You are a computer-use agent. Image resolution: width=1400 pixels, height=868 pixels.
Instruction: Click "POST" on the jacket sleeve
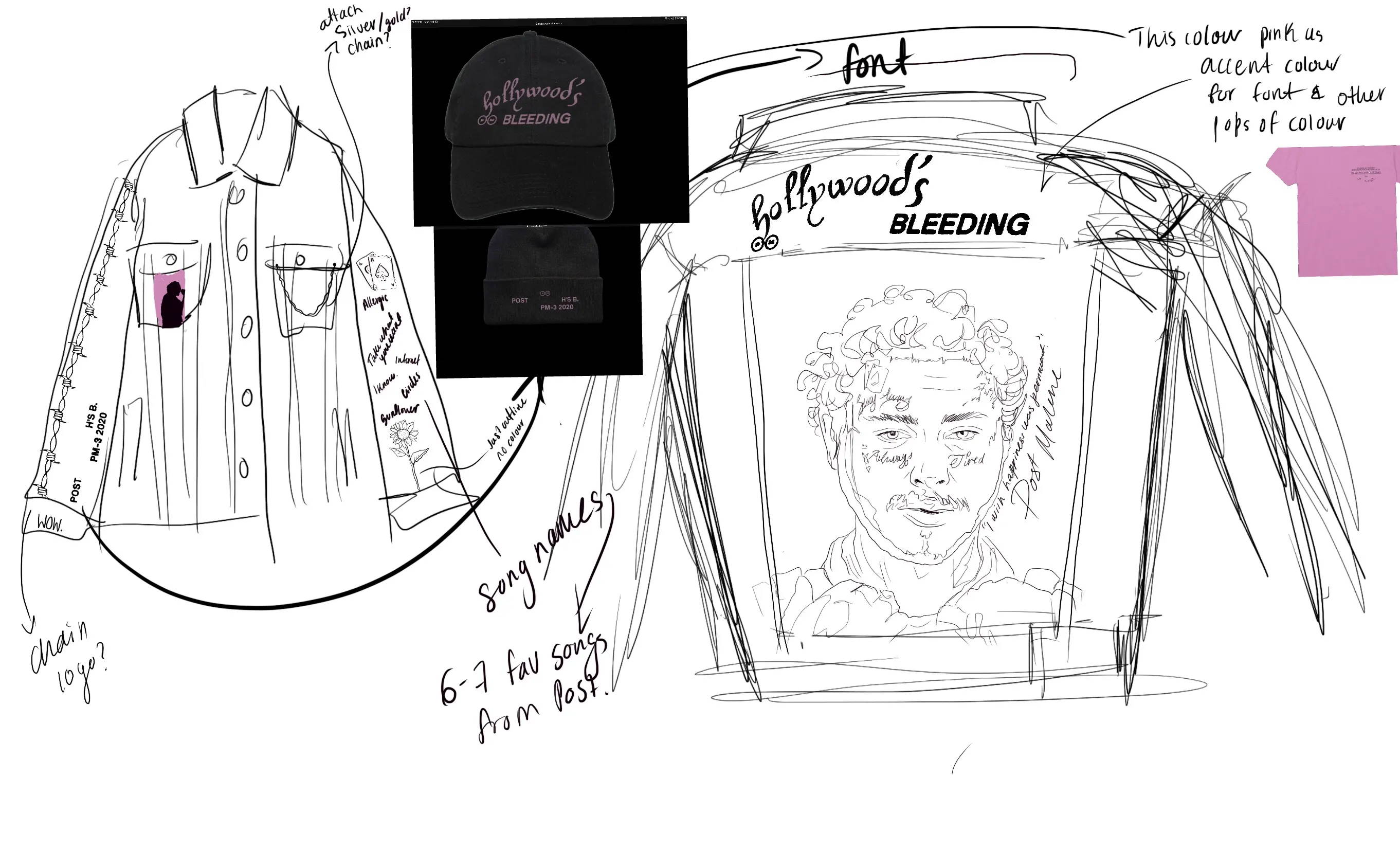[x=75, y=490]
